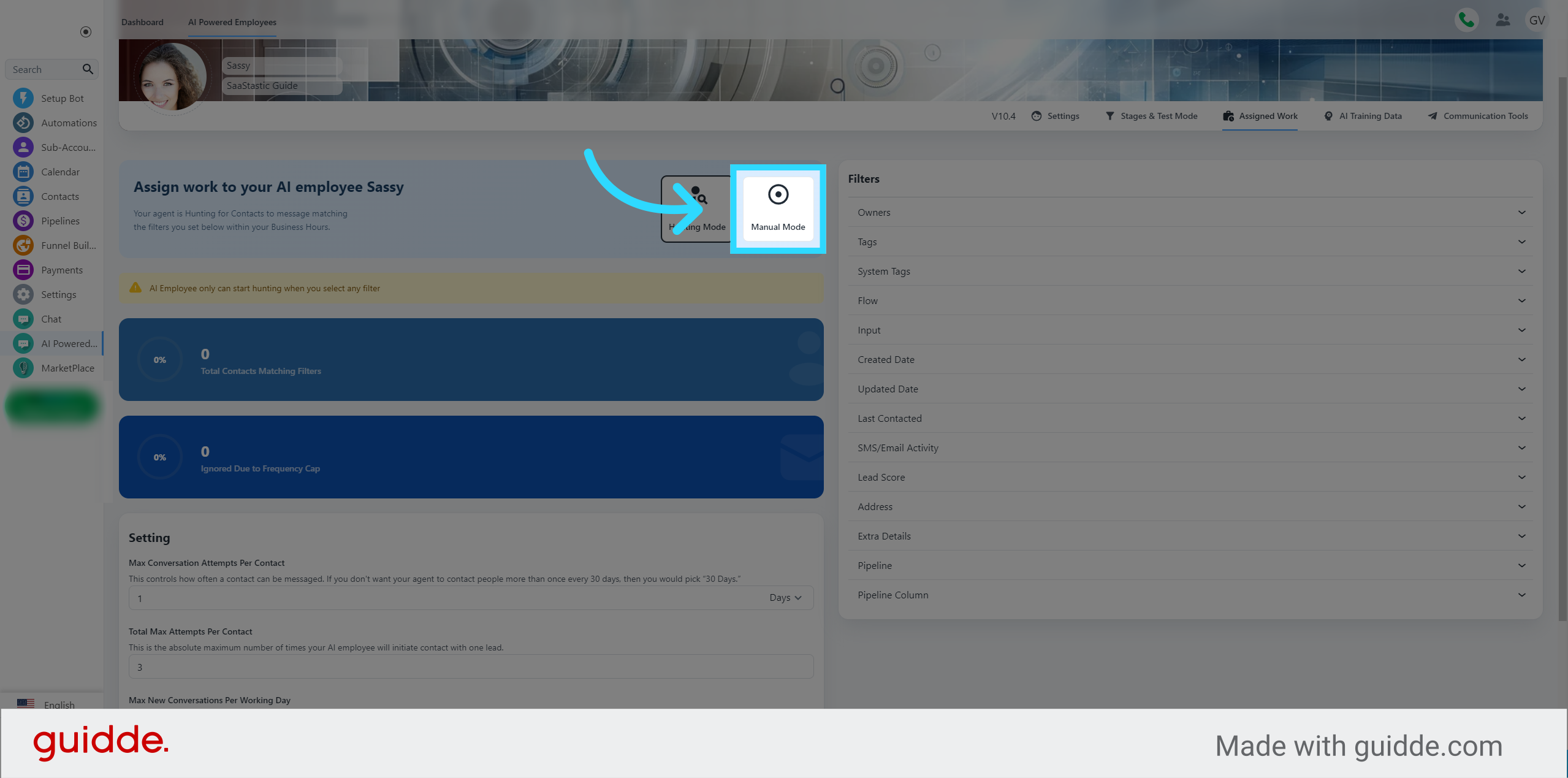Expand the Flow filter

pyautogui.click(x=1190, y=300)
